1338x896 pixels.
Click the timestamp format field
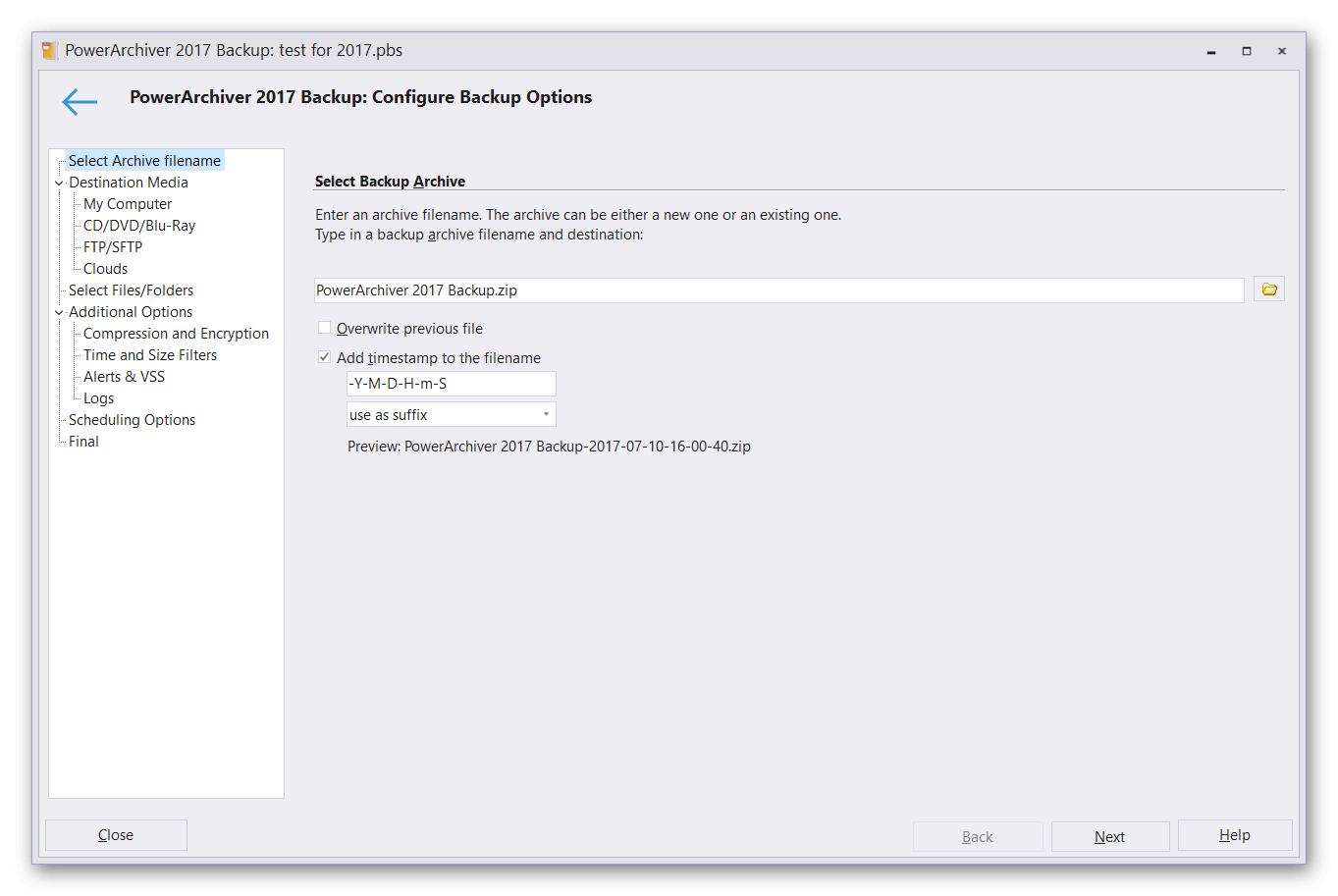tap(452, 384)
